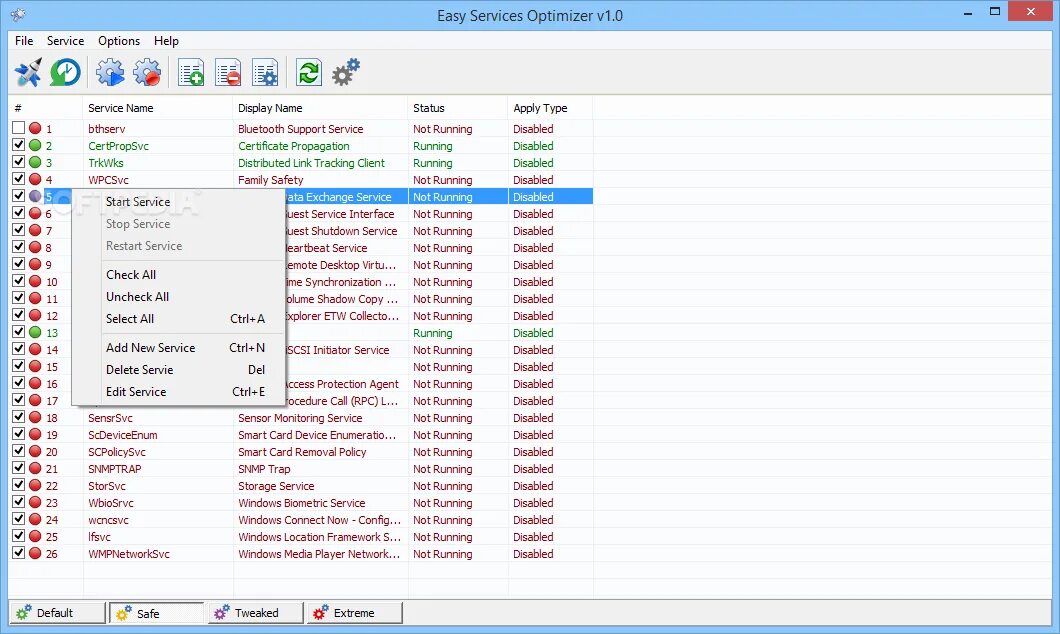Click Disabled apply type in bthserv row

533,128
